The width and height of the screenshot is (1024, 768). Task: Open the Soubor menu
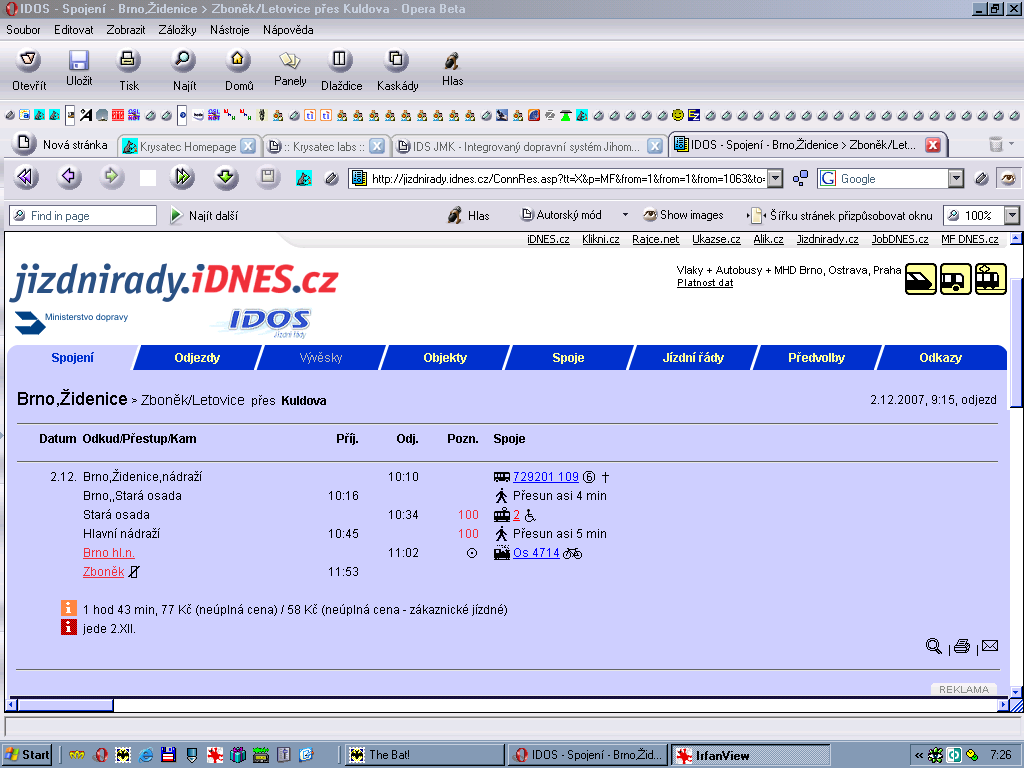point(23,30)
